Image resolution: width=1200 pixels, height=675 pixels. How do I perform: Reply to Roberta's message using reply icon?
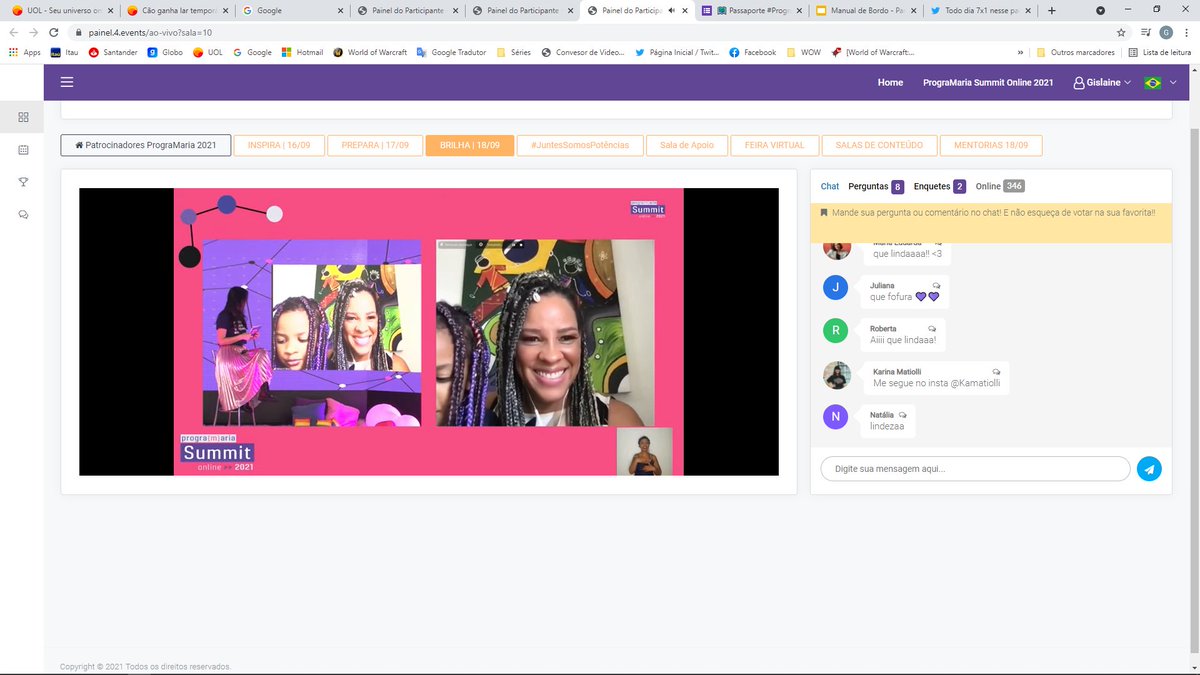point(932,328)
